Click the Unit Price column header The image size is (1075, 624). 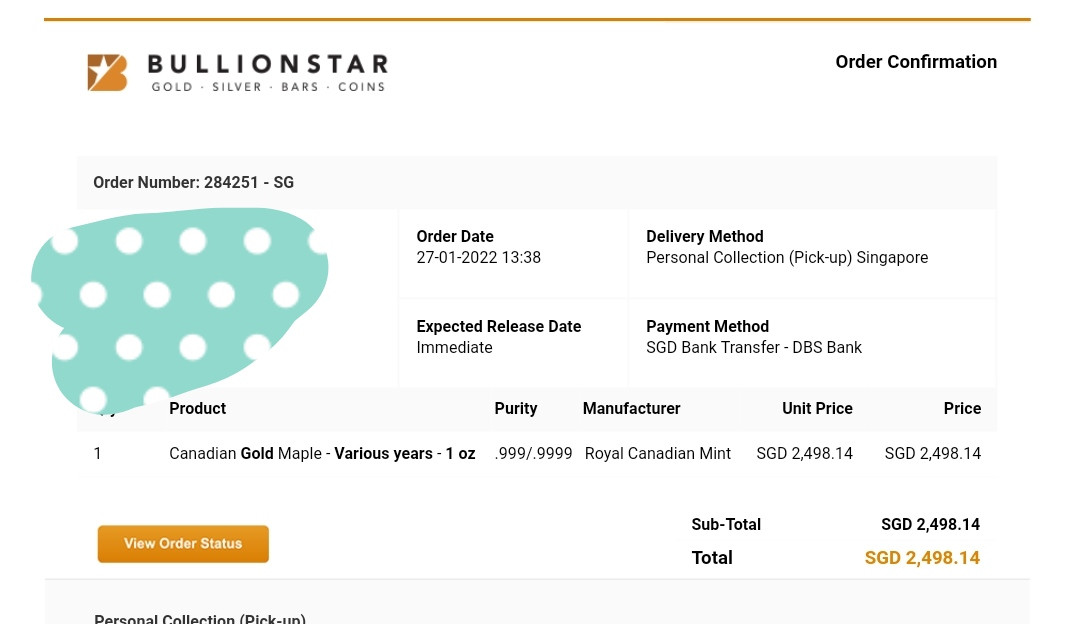[x=816, y=409]
